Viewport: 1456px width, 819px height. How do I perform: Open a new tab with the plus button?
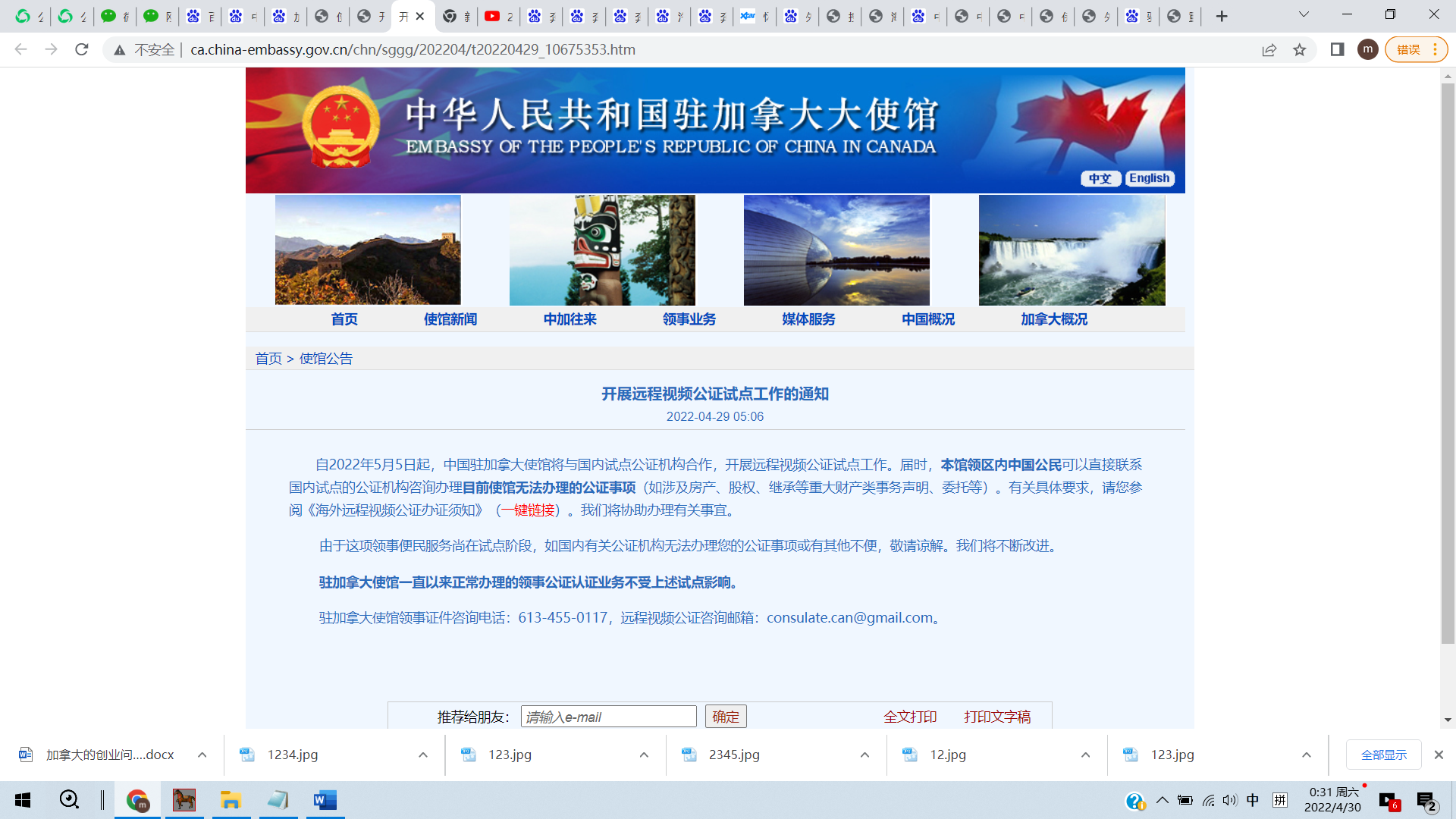pyautogui.click(x=1222, y=16)
